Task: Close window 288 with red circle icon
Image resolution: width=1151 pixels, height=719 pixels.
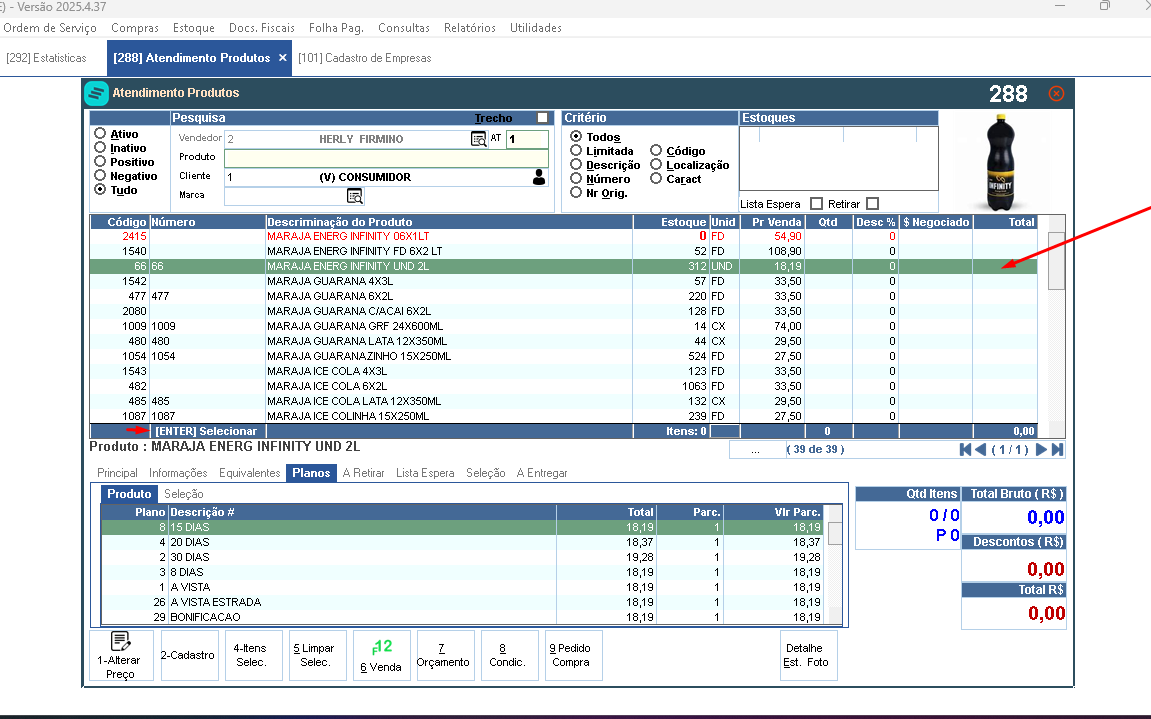Action: pyautogui.click(x=1056, y=93)
